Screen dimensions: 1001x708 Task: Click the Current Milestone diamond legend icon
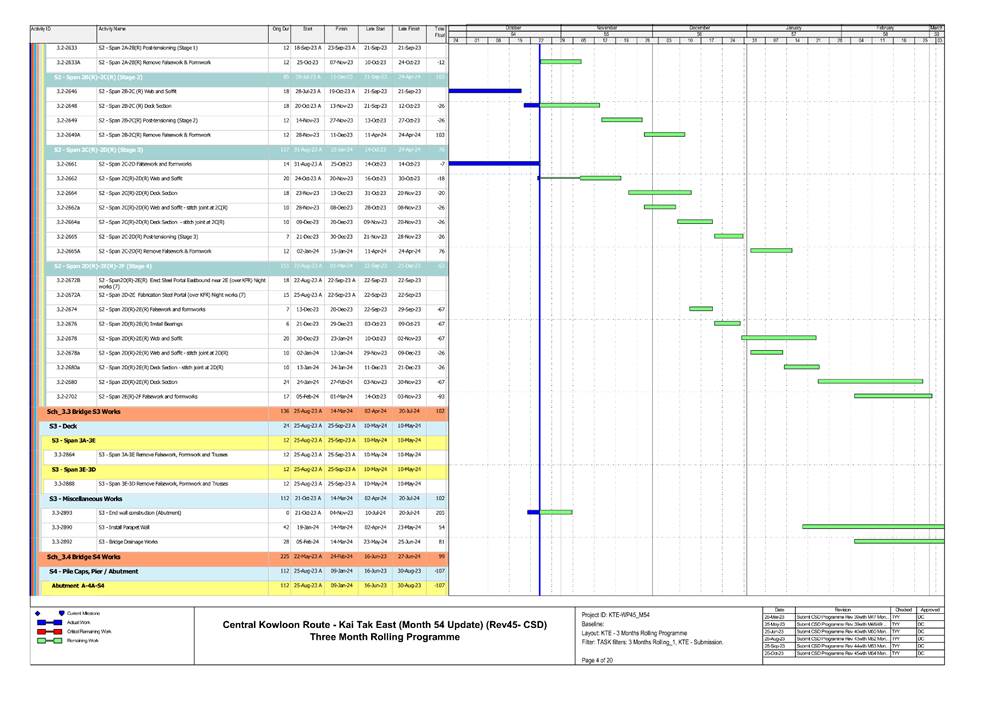click(x=37, y=612)
